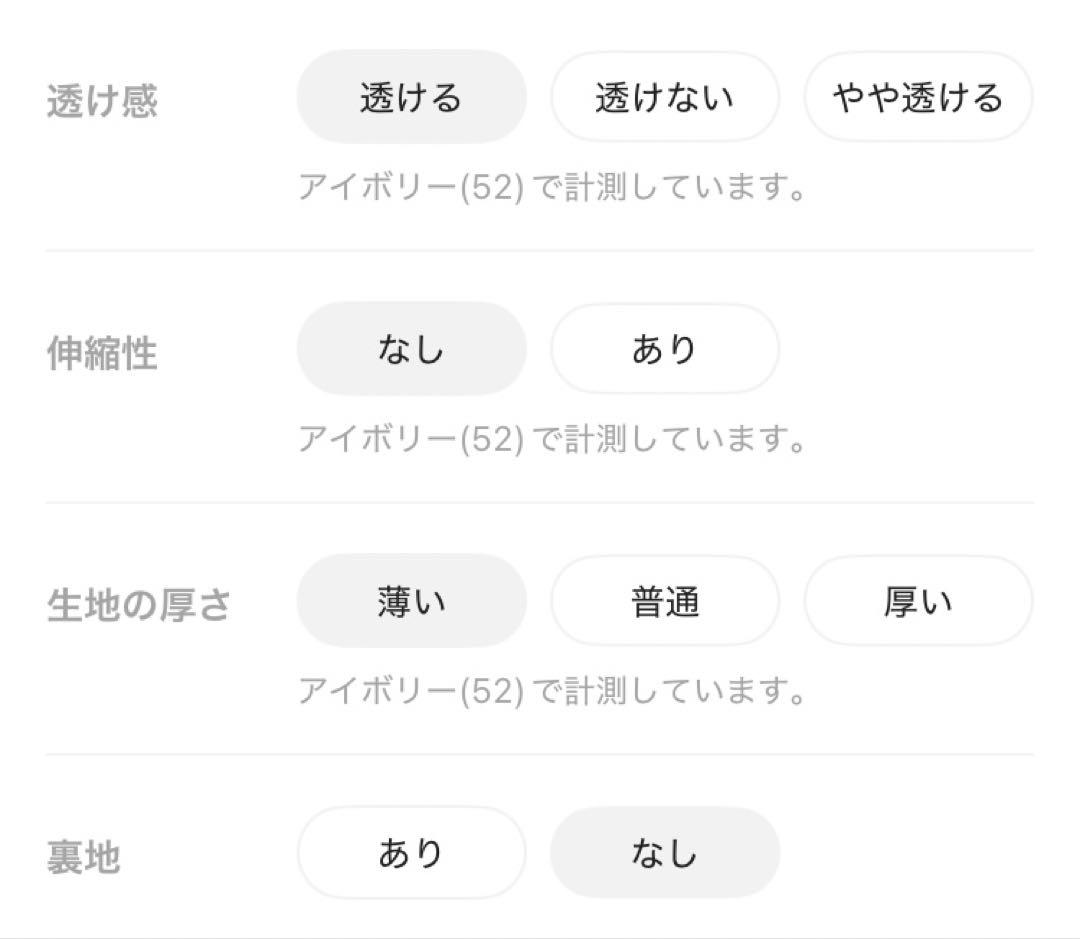Viewport: 1080px width, 939px height.
Task: Click the 透け感 row label
Action: tap(102, 102)
